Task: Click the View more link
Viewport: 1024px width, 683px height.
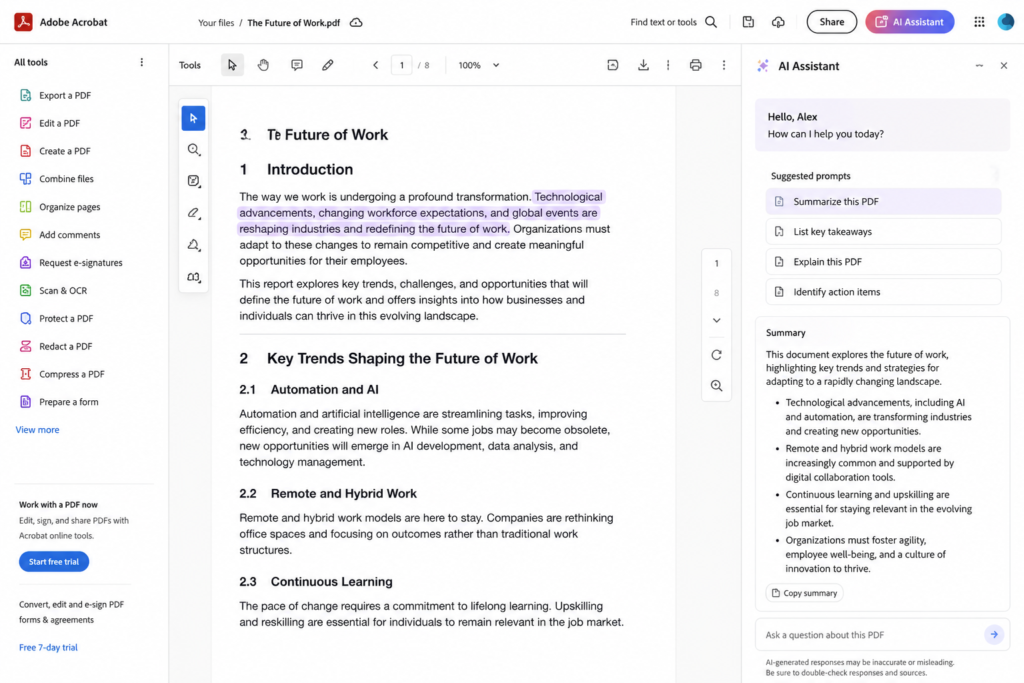Action: (37, 430)
